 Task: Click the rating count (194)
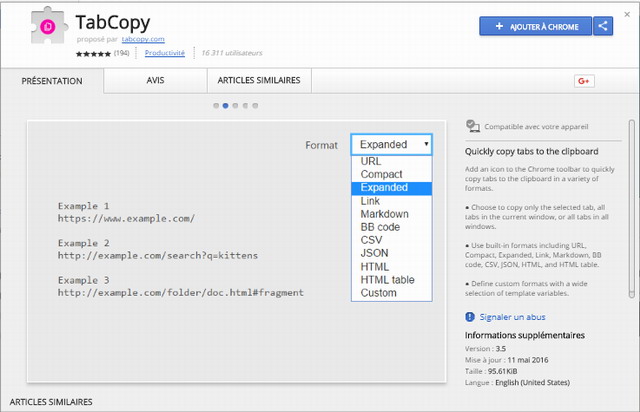click(121, 53)
